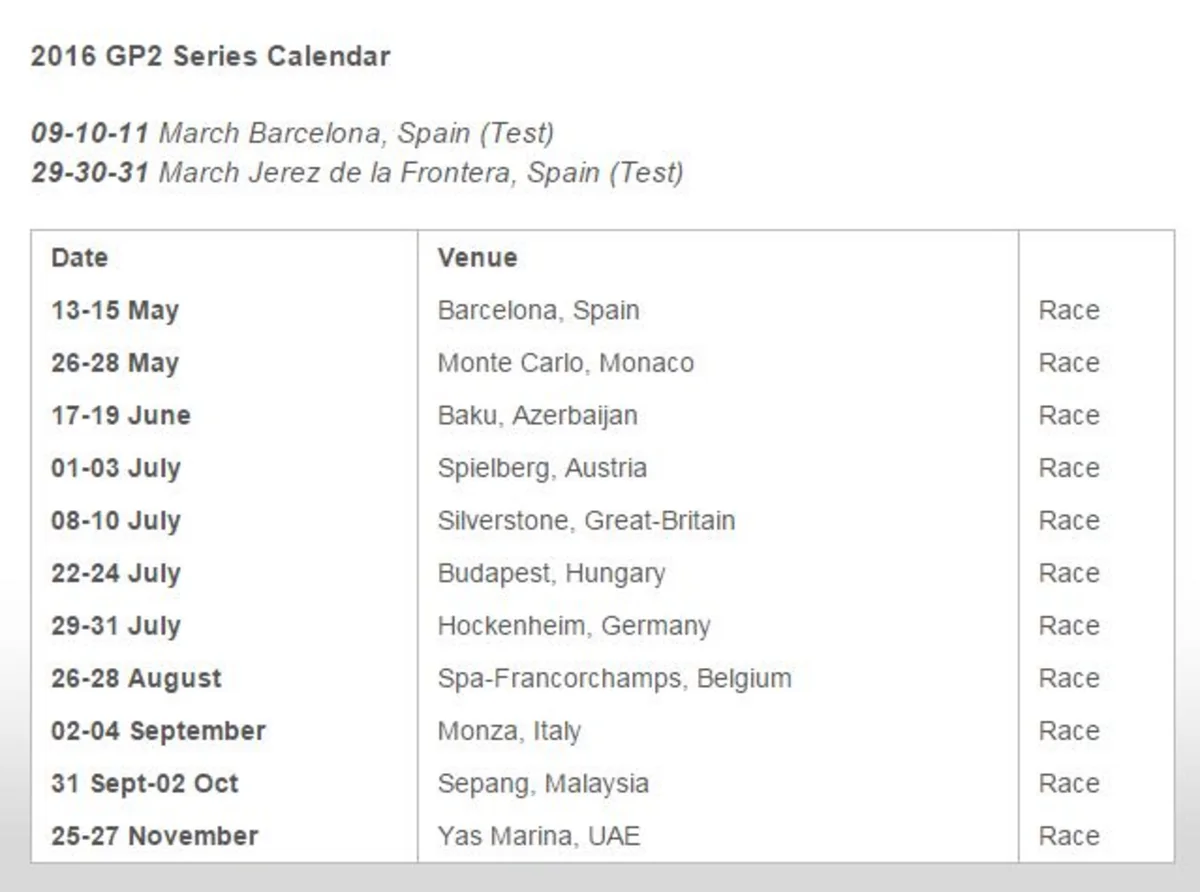Select the "08-10 July" date
The width and height of the screenshot is (1200, 892).
pyautogui.click(x=116, y=521)
